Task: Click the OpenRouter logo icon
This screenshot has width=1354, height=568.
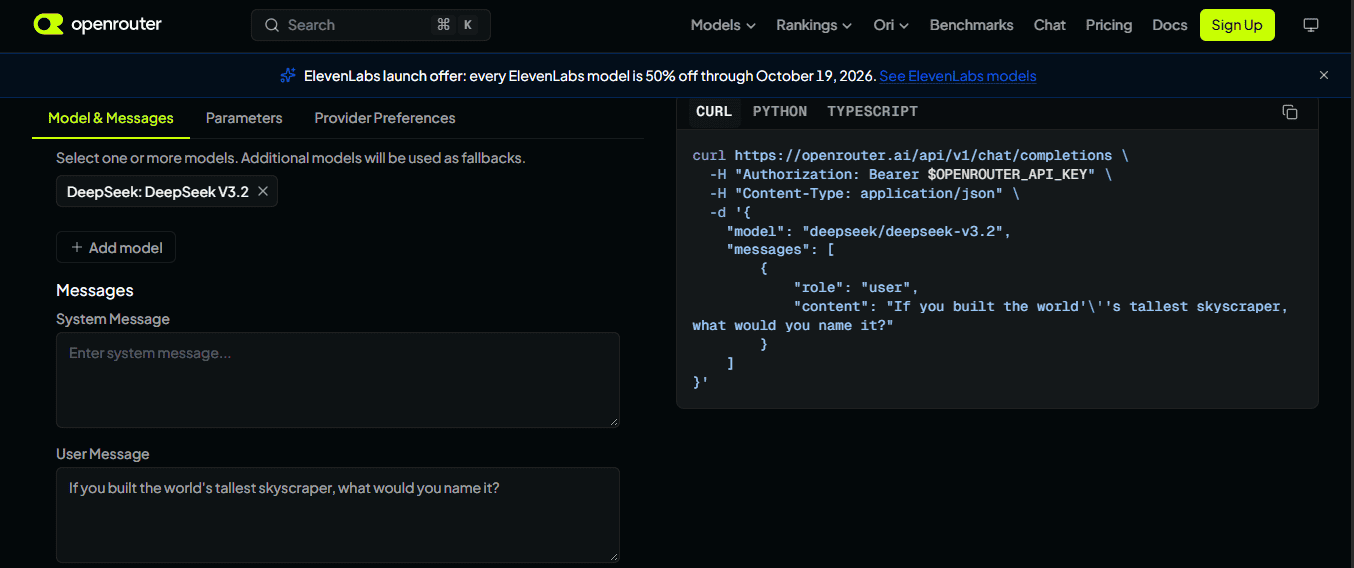Action: pyautogui.click(x=48, y=25)
